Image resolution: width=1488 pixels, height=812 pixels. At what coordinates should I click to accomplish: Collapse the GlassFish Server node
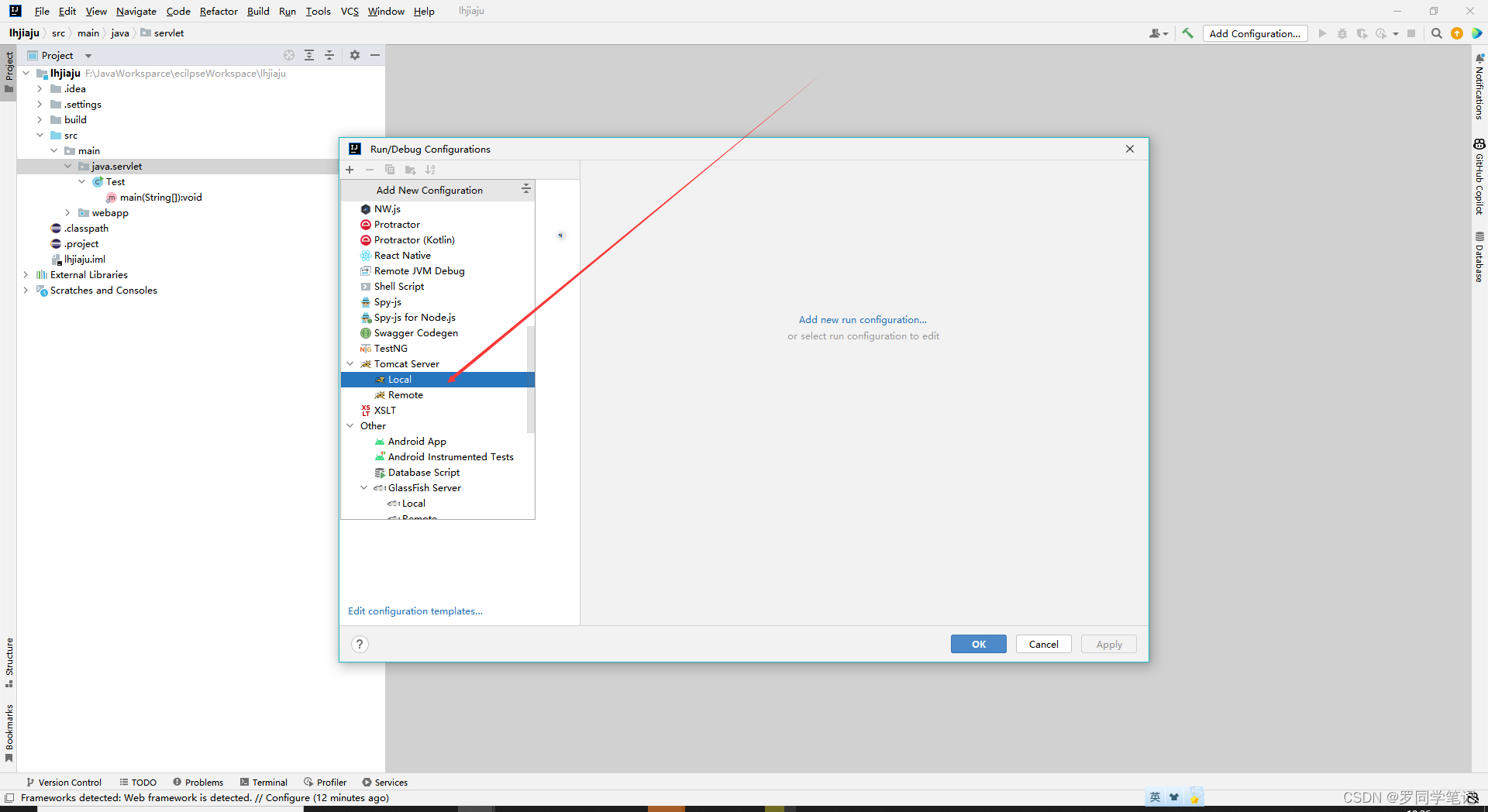coord(364,488)
